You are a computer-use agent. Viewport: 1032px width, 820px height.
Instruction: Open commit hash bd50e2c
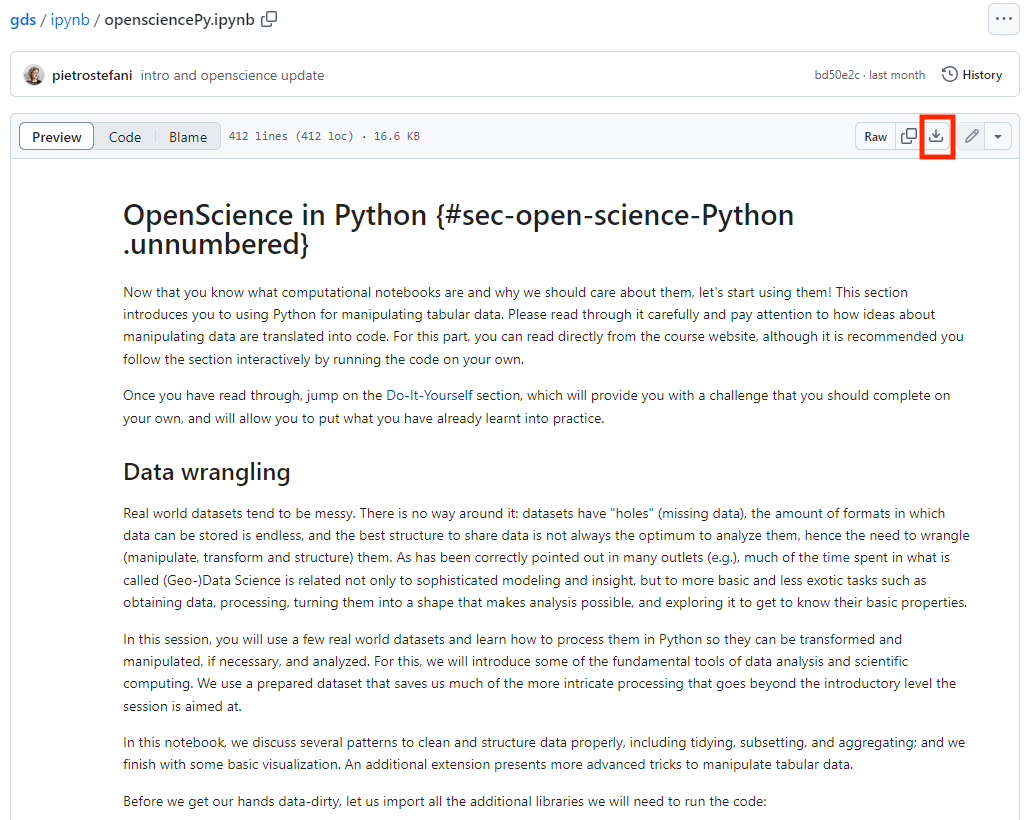click(838, 75)
